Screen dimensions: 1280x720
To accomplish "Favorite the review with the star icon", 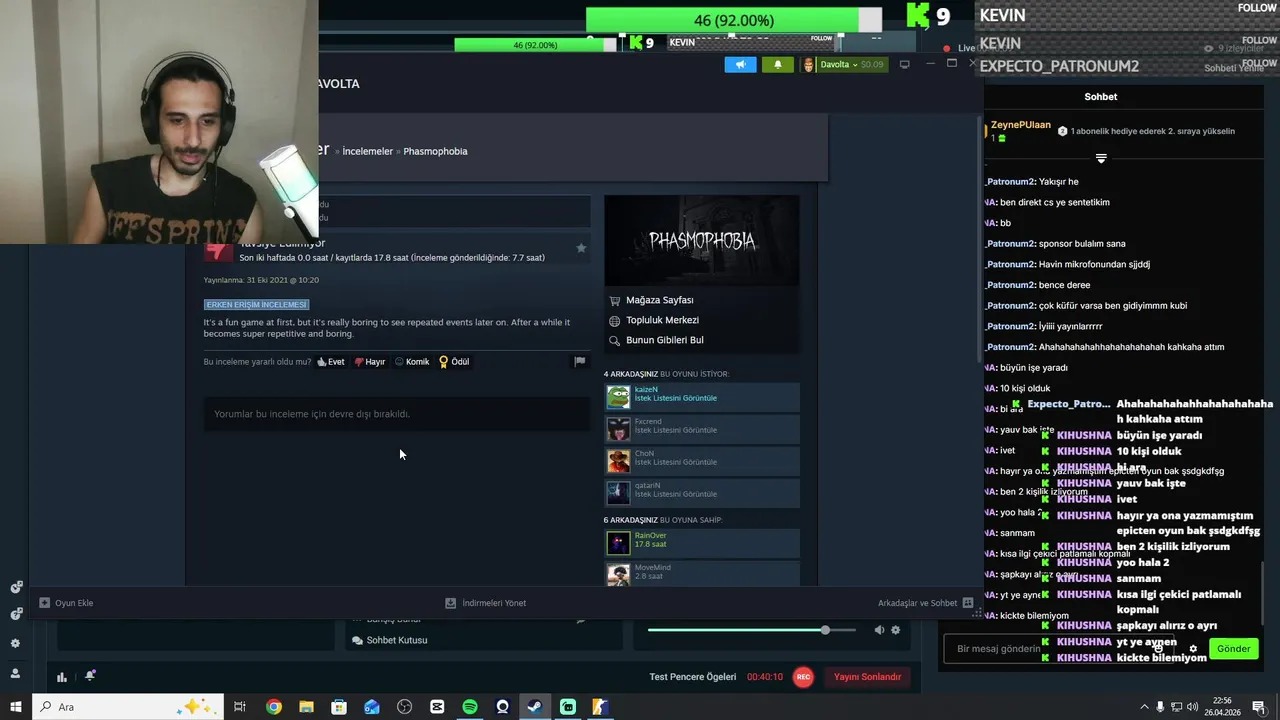I will pyautogui.click(x=581, y=248).
